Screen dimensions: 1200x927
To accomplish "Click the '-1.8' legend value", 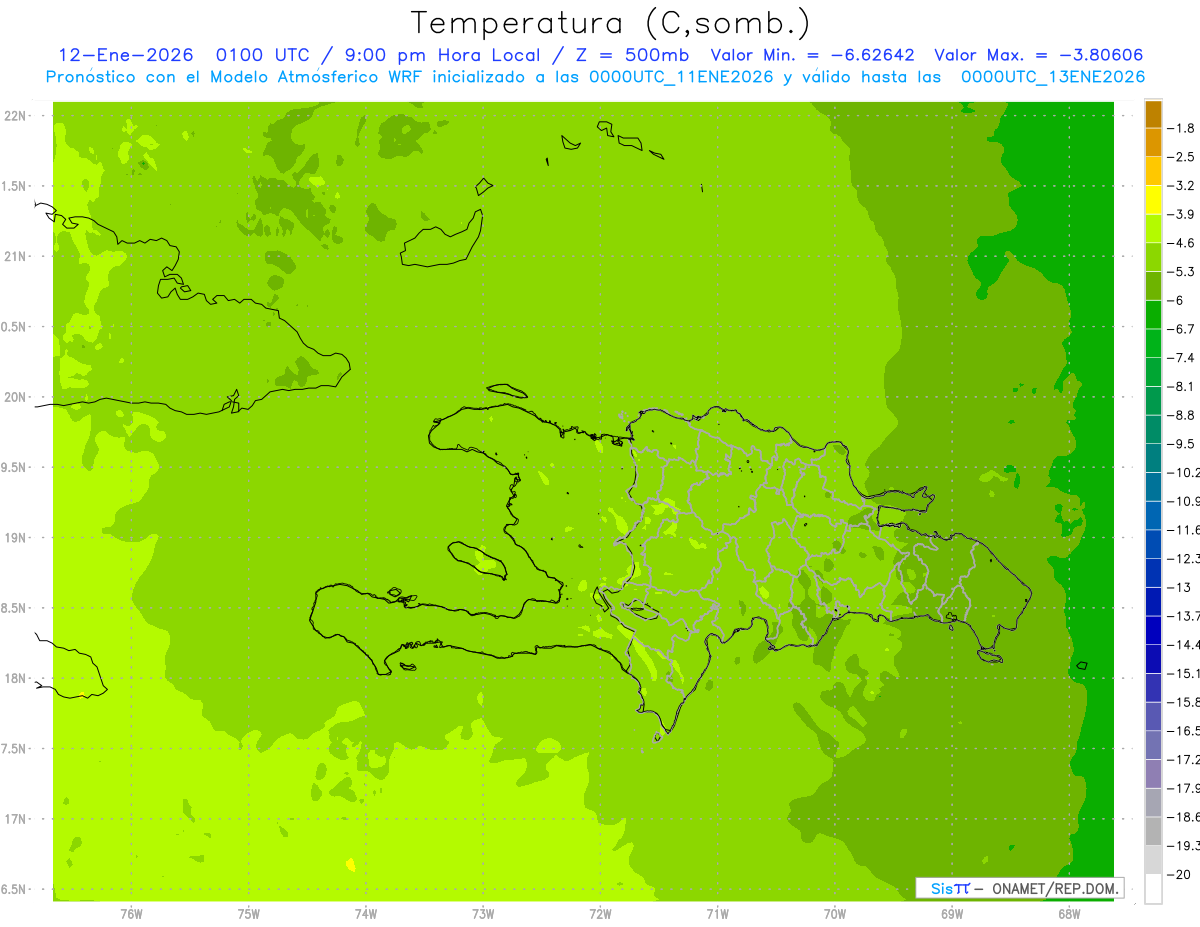I will pos(1182,128).
